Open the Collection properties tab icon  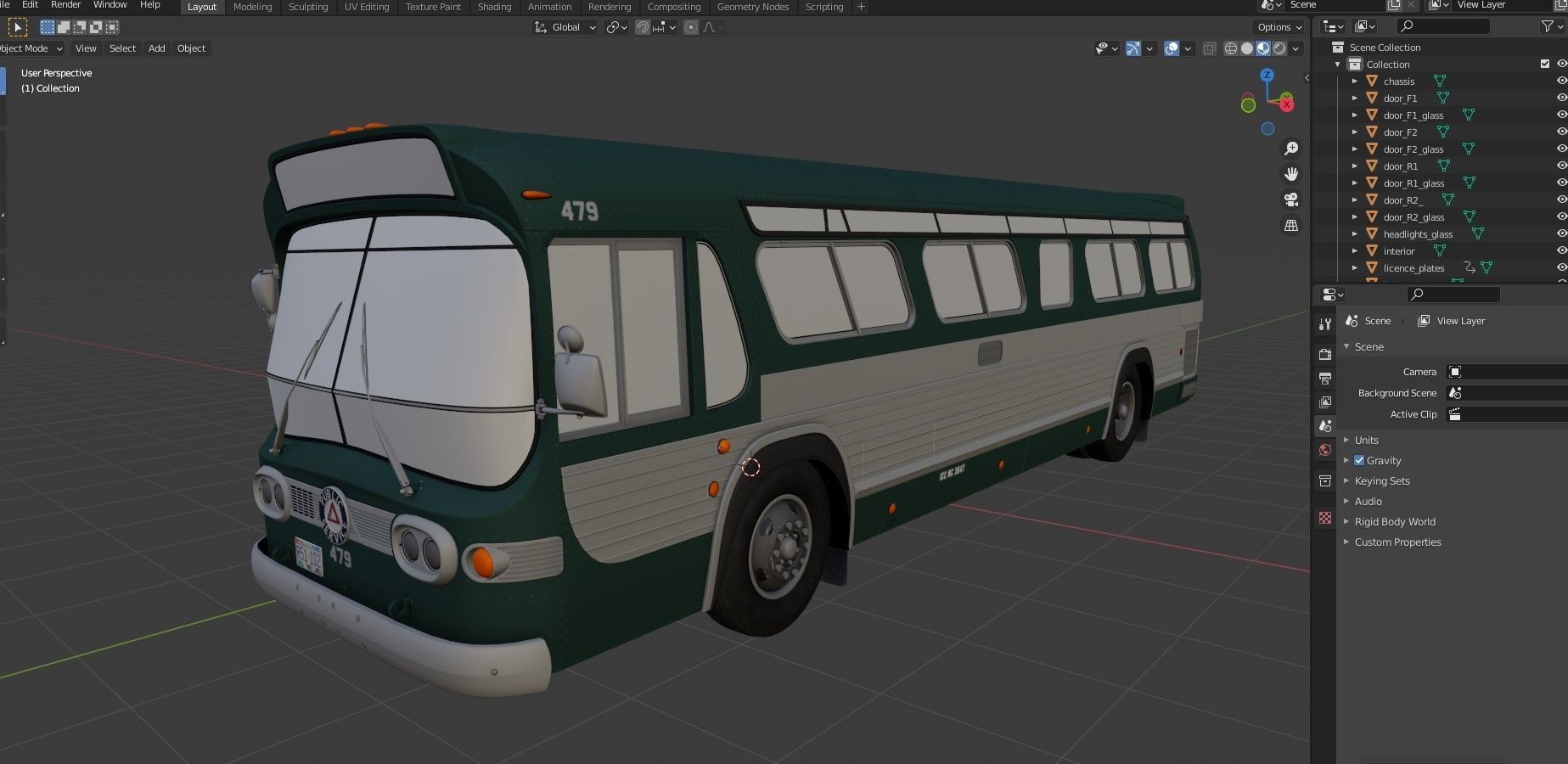(1324, 480)
